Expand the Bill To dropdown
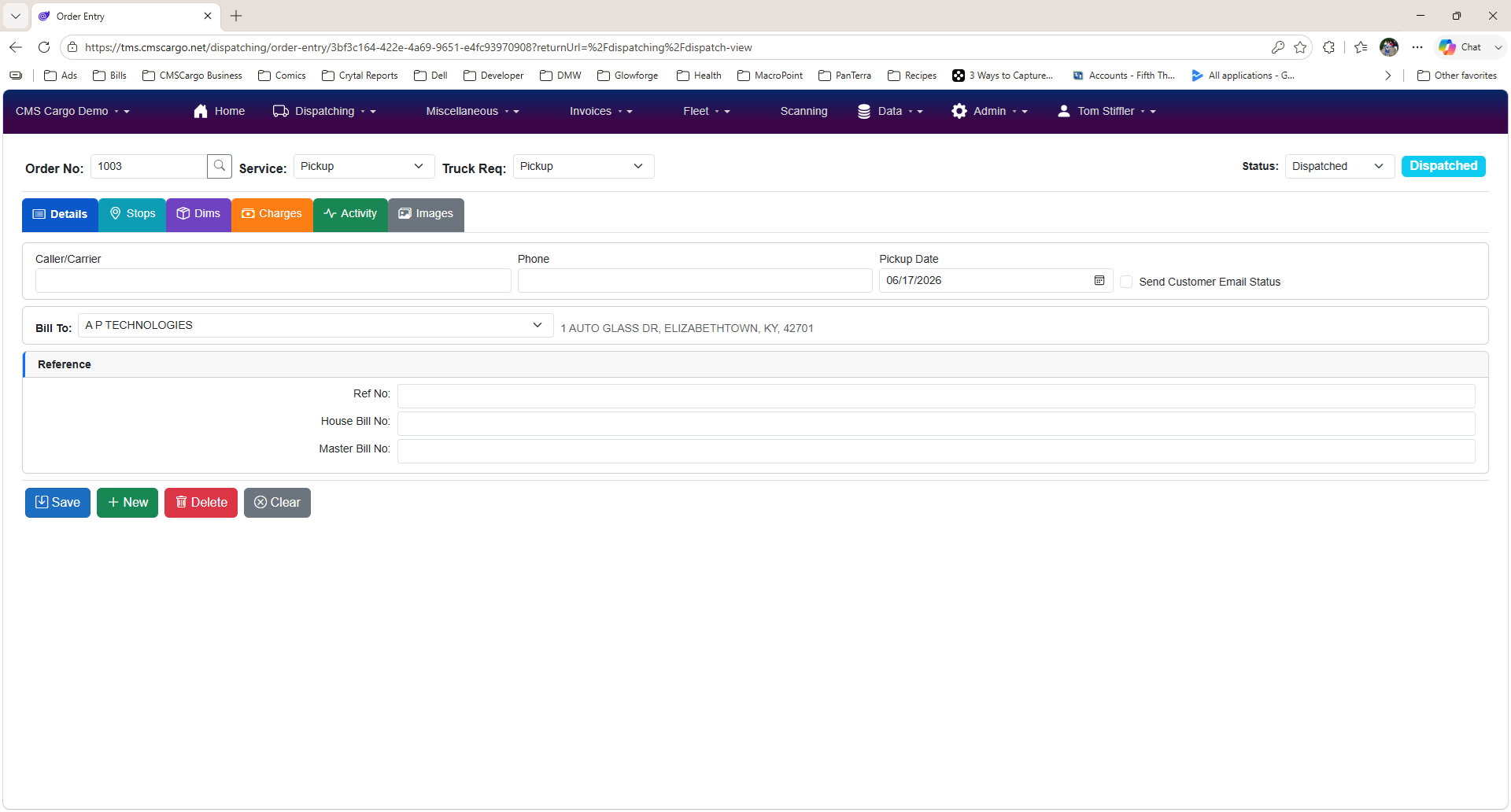1511x812 pixels. pos(316,325)
